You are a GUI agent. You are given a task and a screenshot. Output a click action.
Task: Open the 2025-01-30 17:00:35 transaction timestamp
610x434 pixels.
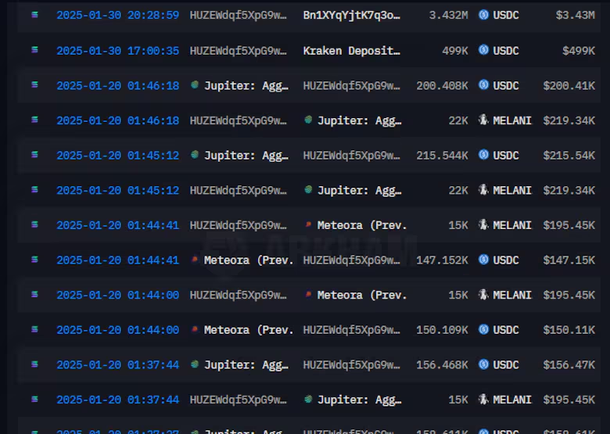(118, 51)
